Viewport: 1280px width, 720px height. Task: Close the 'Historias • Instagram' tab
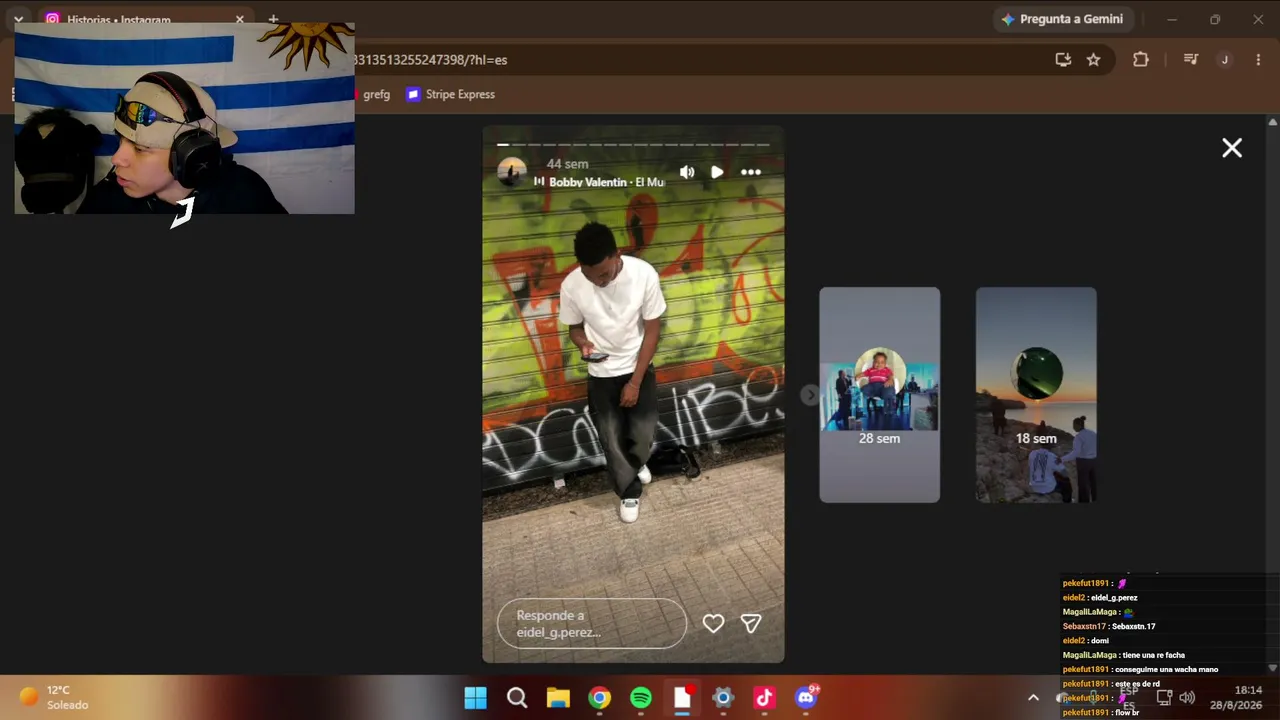coord(239,19)
